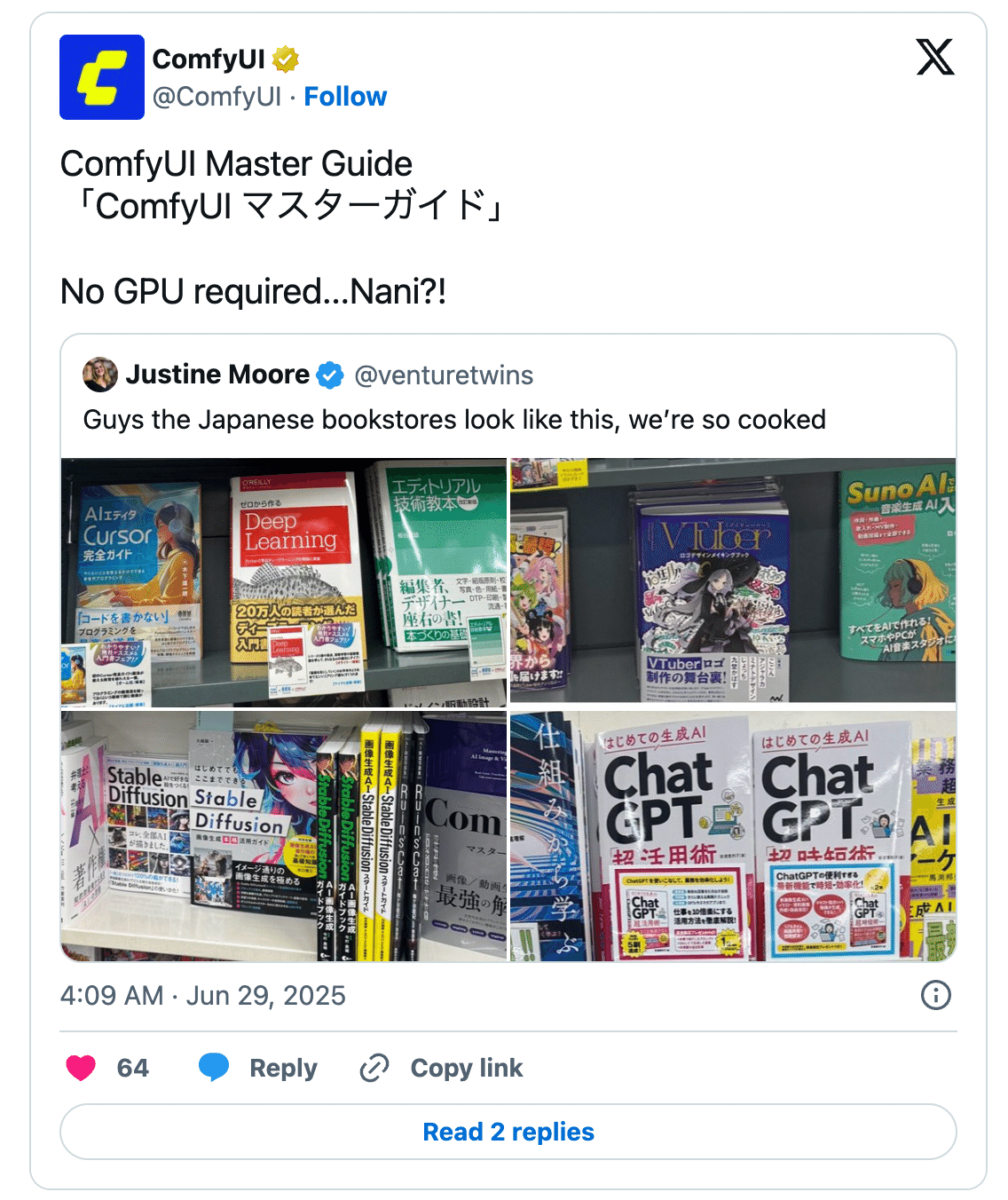
Task: Click the quoted tweet text about bookstores
Action: (x=454, y=420)
